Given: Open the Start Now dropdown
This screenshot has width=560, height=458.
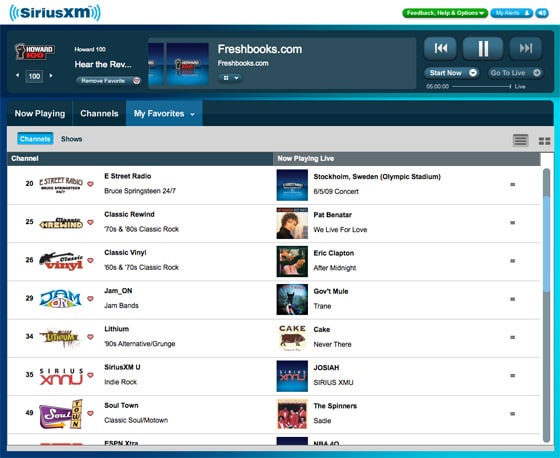Looking at the screenshot, I should 452,73.
